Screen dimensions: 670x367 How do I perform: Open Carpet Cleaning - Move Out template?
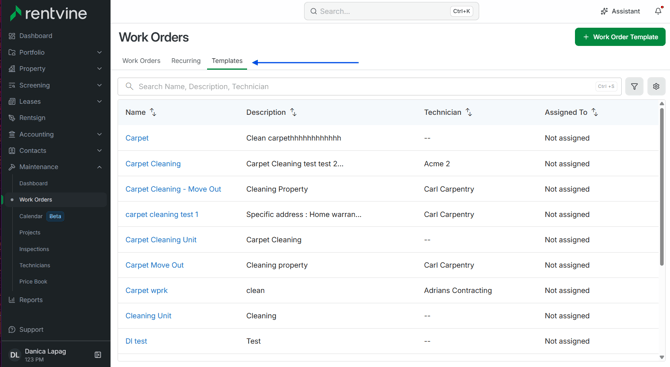173,189
